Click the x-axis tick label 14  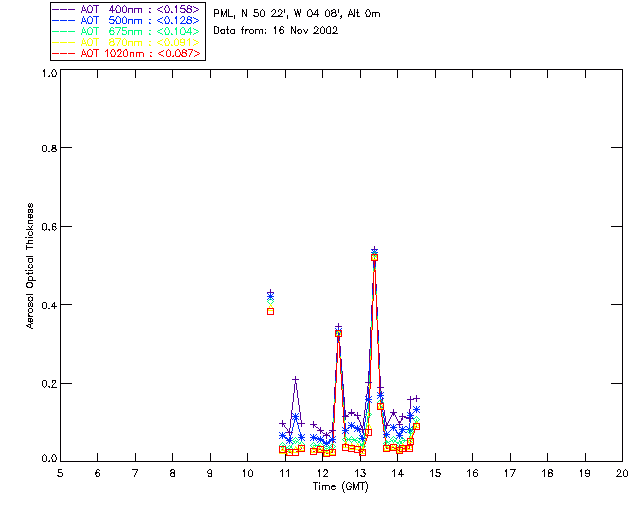point(398,473)
